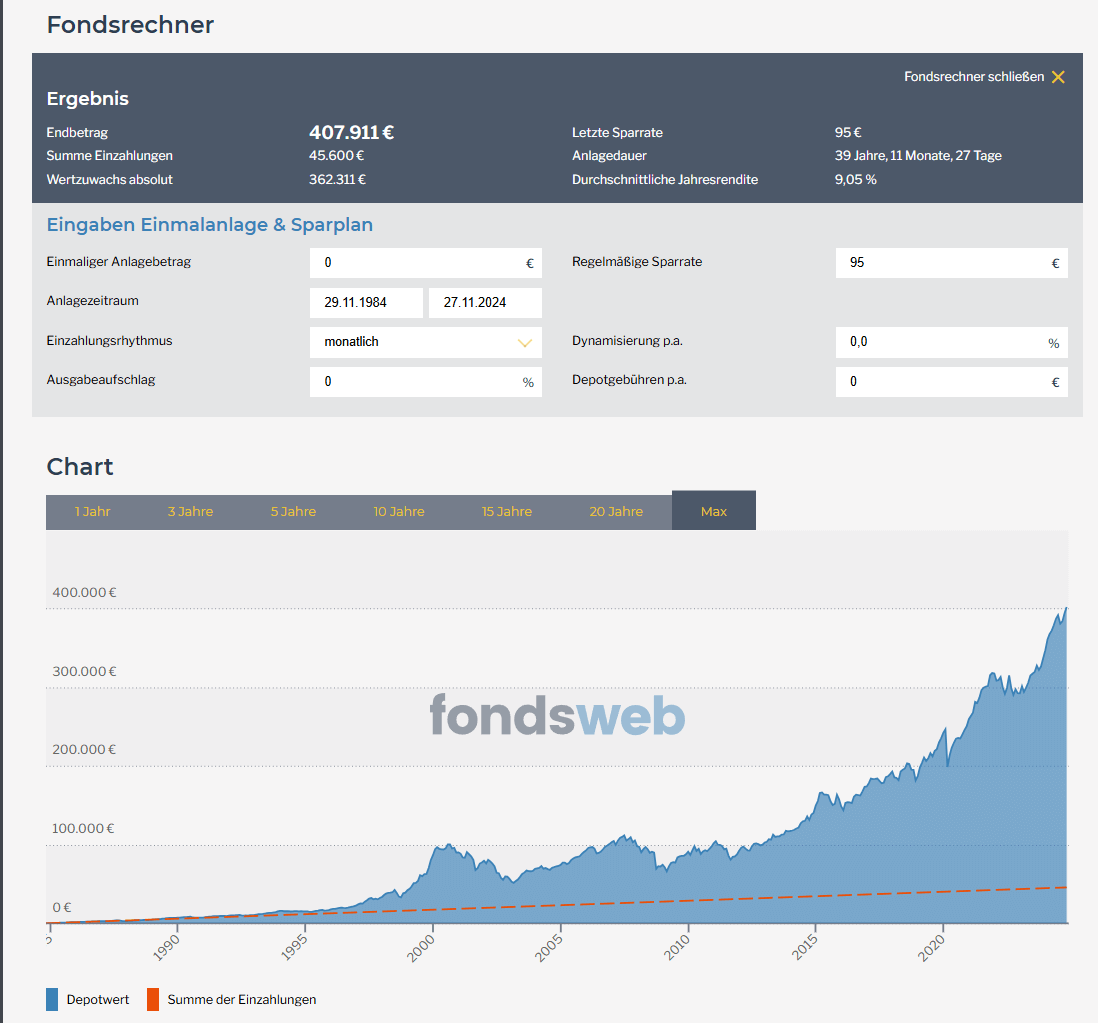Open the 20 Jahre chart tab

pos(616,511)
